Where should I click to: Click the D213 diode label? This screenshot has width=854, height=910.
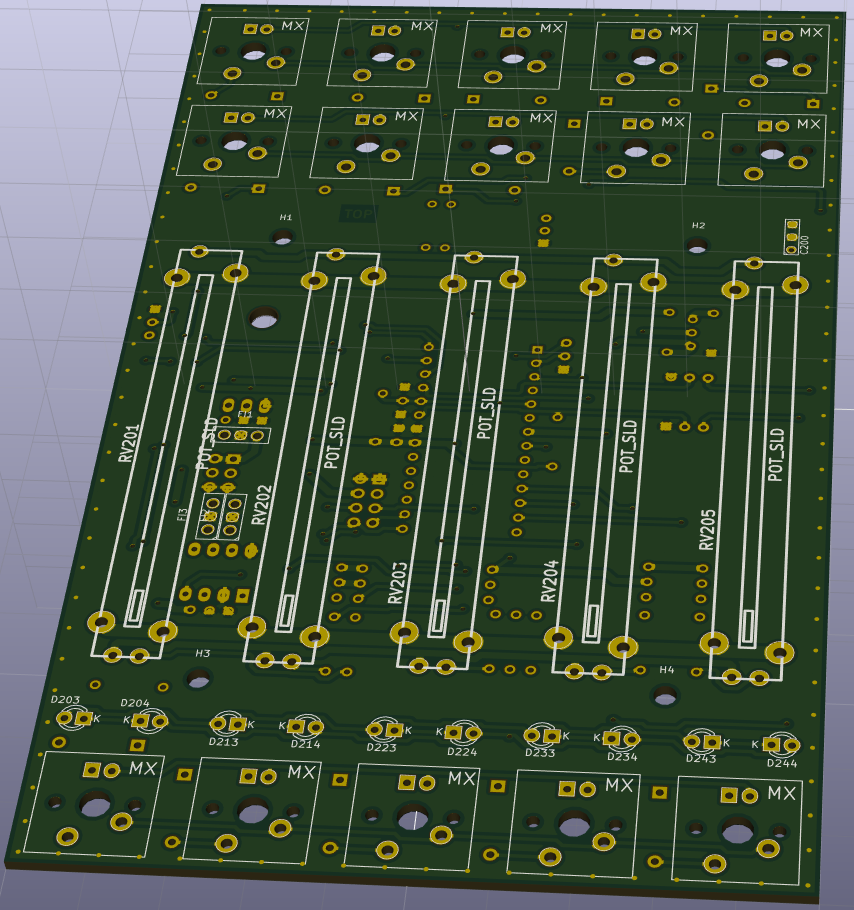(x=223, y=742)
